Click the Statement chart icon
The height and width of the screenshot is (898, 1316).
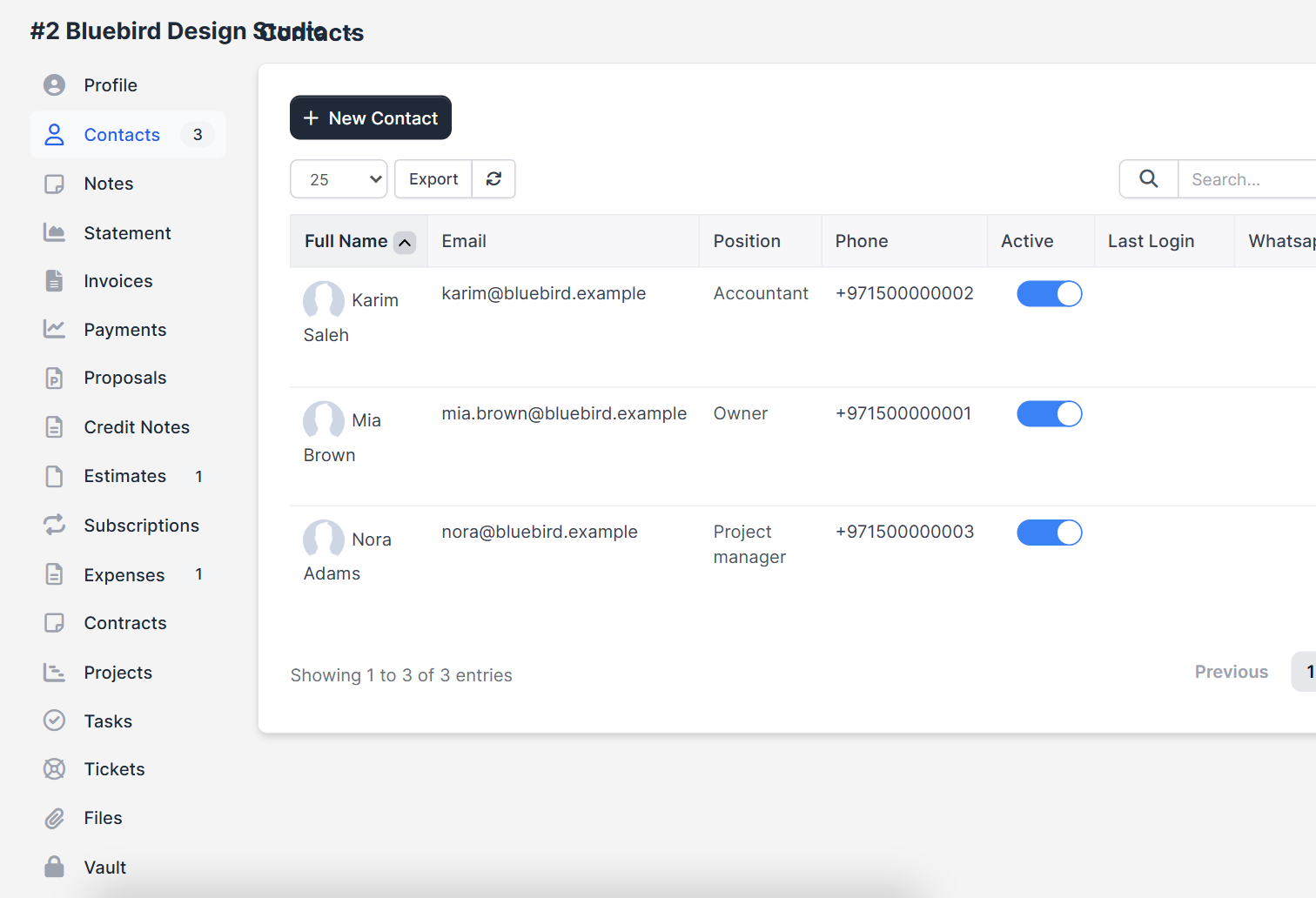coord(54,232)
